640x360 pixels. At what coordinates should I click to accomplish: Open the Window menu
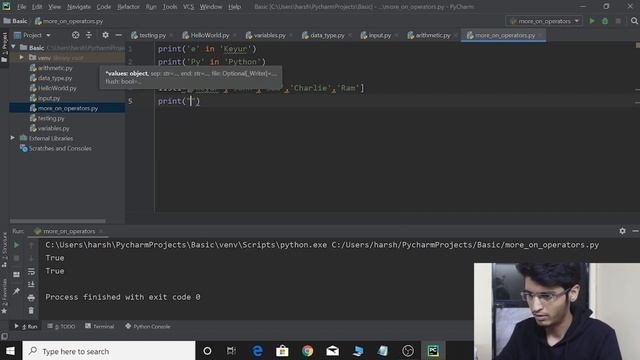pyautogui.click(x=211, y=7)
